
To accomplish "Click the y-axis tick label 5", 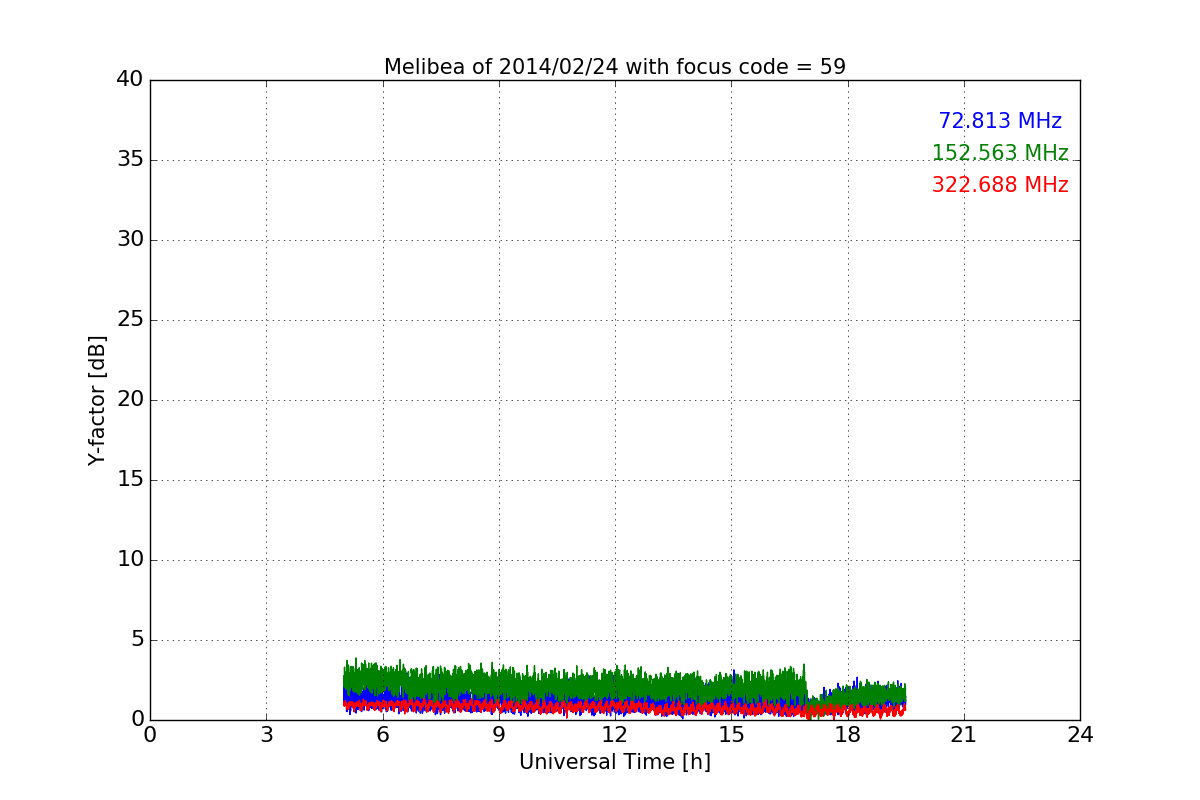I will pos(137,640).
